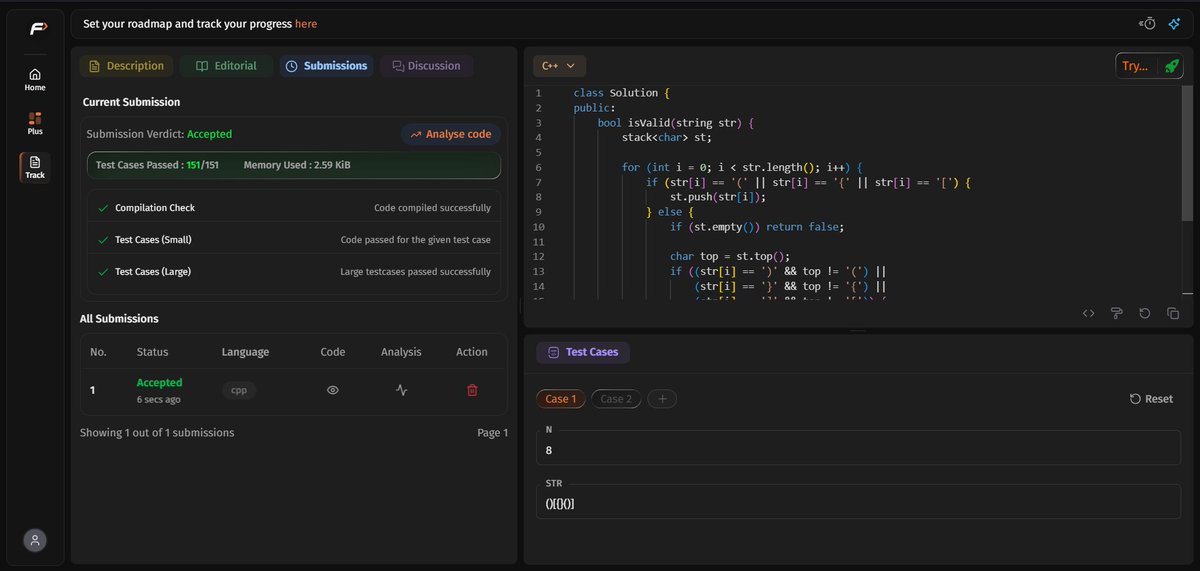The width and height of the screenshot is (1200, 571).
Task: Select Case 1 test case
Action: [x=560, y=399]
